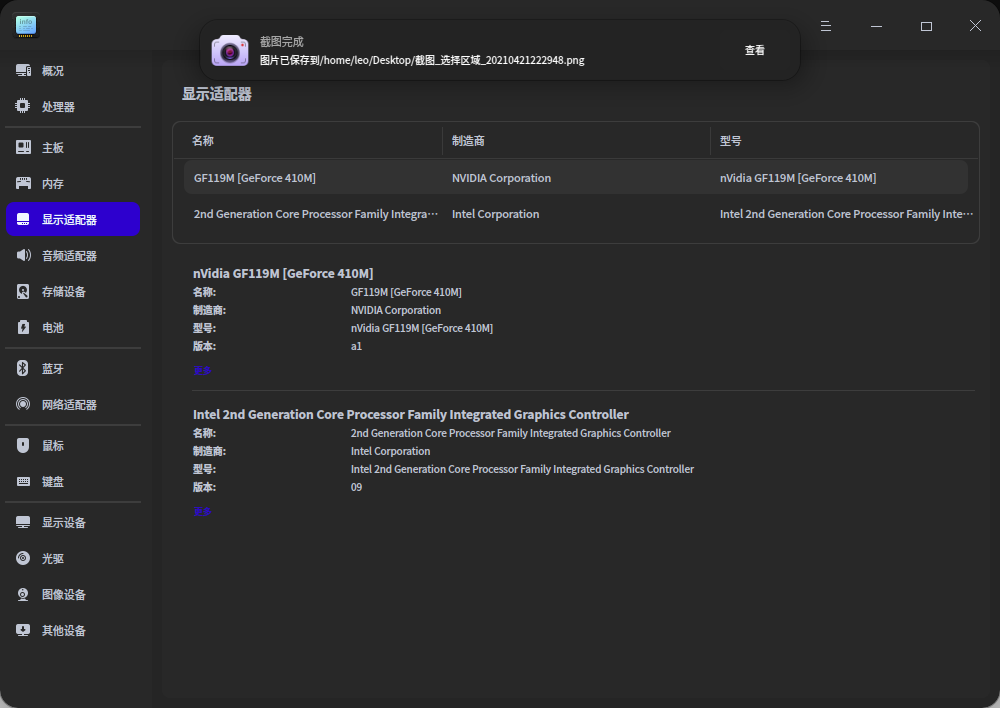Select the 电池 battery icon
This screenshot has width=1000, height=708.
pos(23,328)
